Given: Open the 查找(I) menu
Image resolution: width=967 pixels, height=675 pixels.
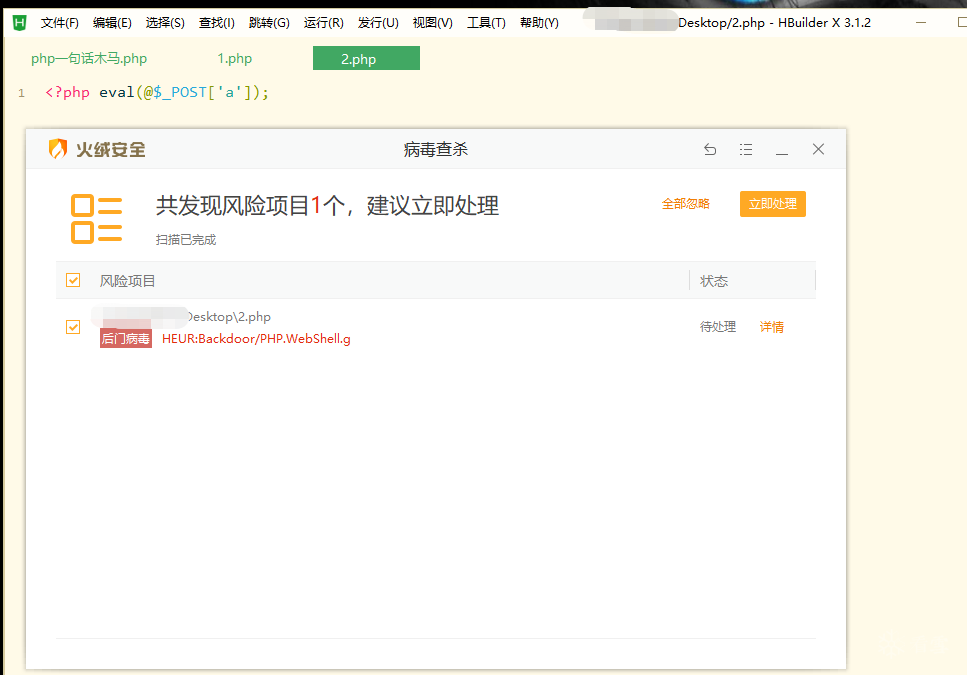Looking at the screenshot, I should click(x=216, y=23).
